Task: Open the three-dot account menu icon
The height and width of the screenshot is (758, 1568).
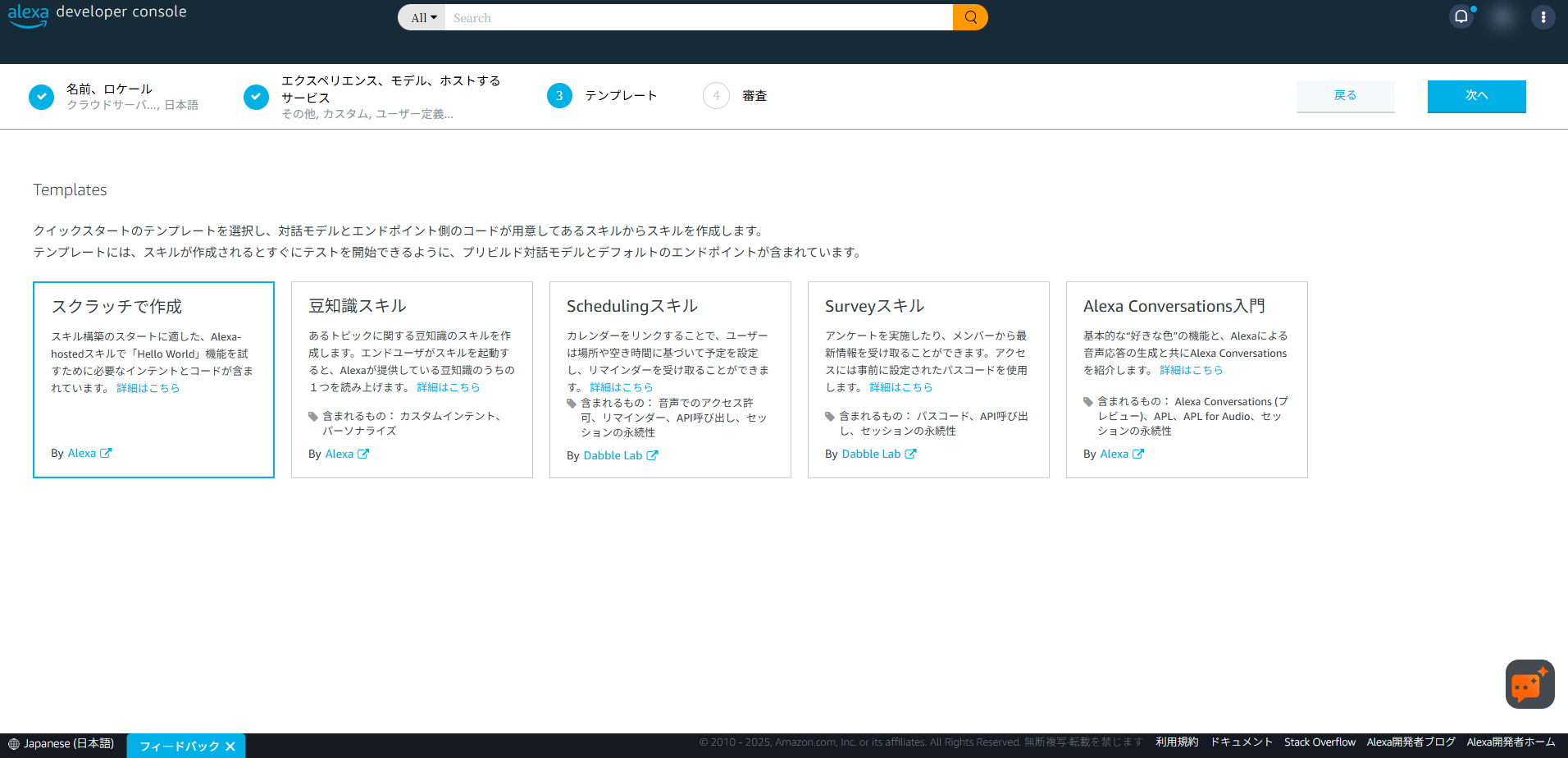Action: point(1543,16)
